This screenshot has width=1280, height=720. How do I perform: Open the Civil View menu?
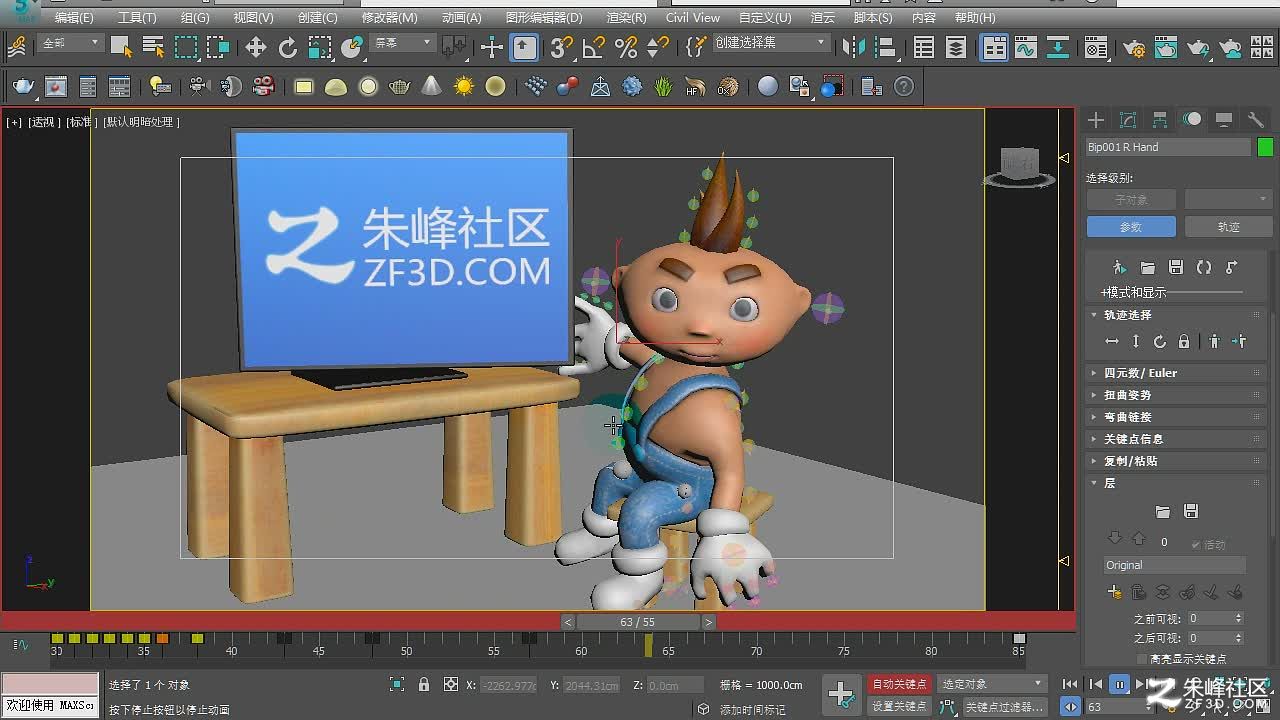click(x=693, y=17)
